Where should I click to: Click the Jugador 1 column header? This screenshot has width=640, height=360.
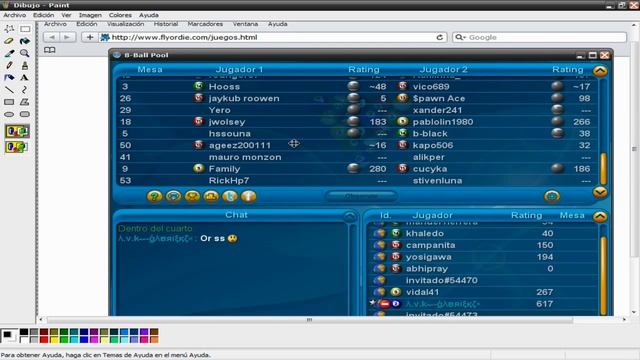pyautogui.click(x=239, y=69)
